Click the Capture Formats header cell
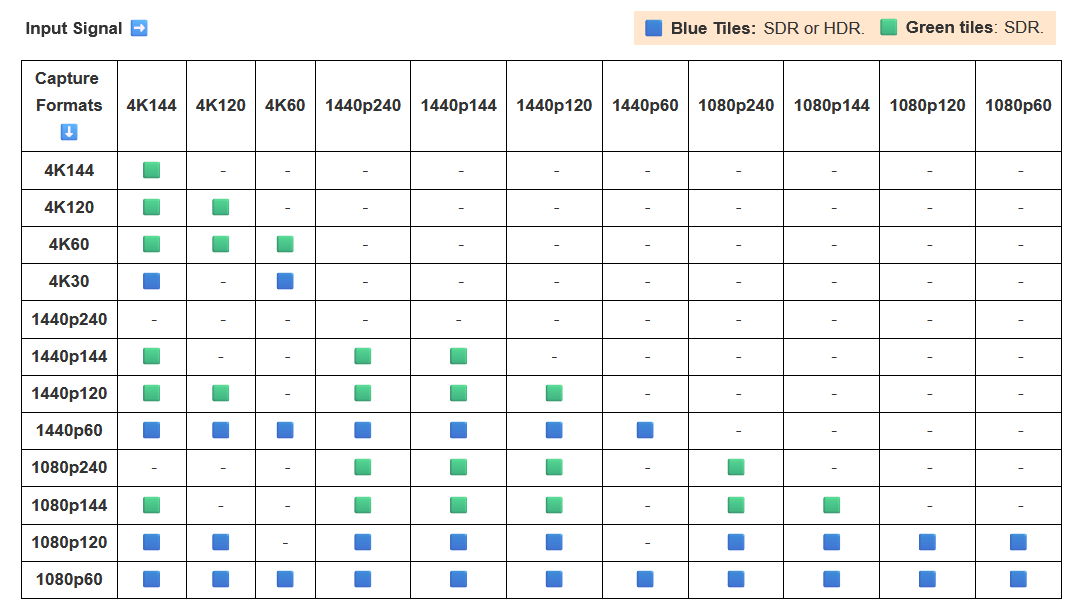1079x615 pixels. [69, 92]
